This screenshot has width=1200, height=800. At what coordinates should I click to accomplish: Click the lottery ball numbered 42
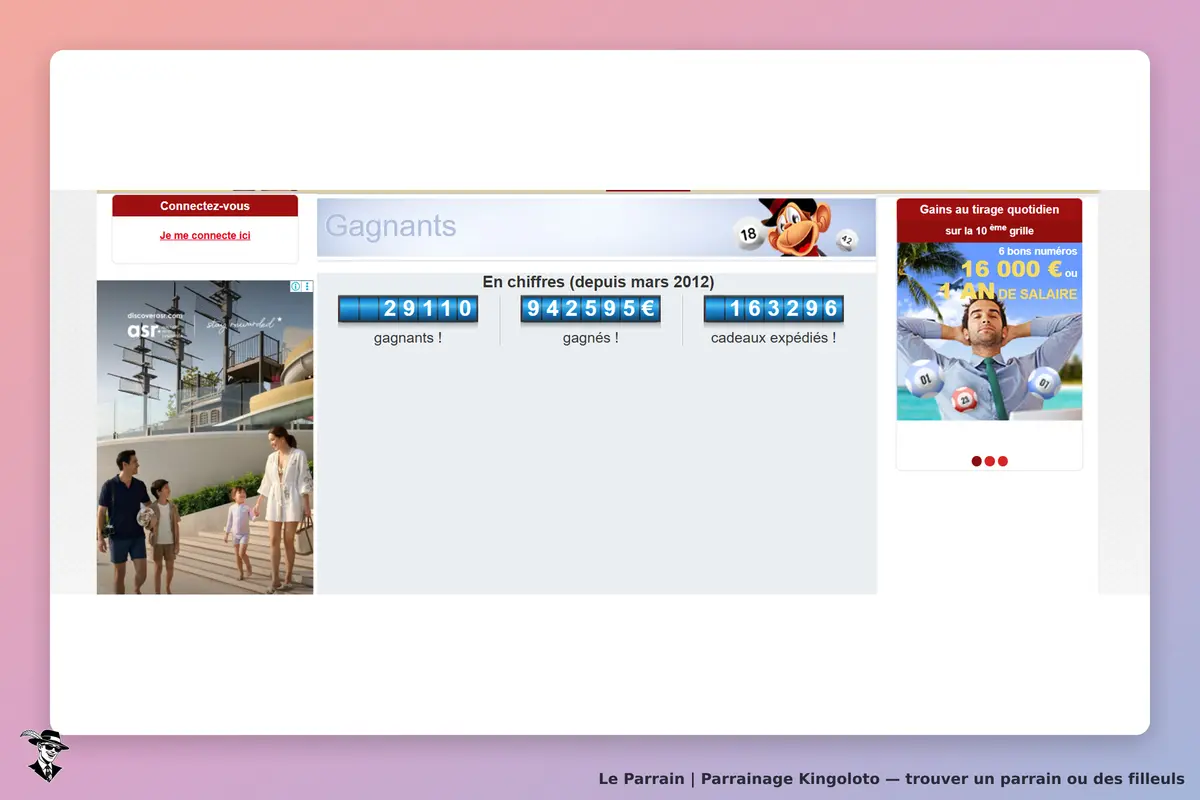848,239
